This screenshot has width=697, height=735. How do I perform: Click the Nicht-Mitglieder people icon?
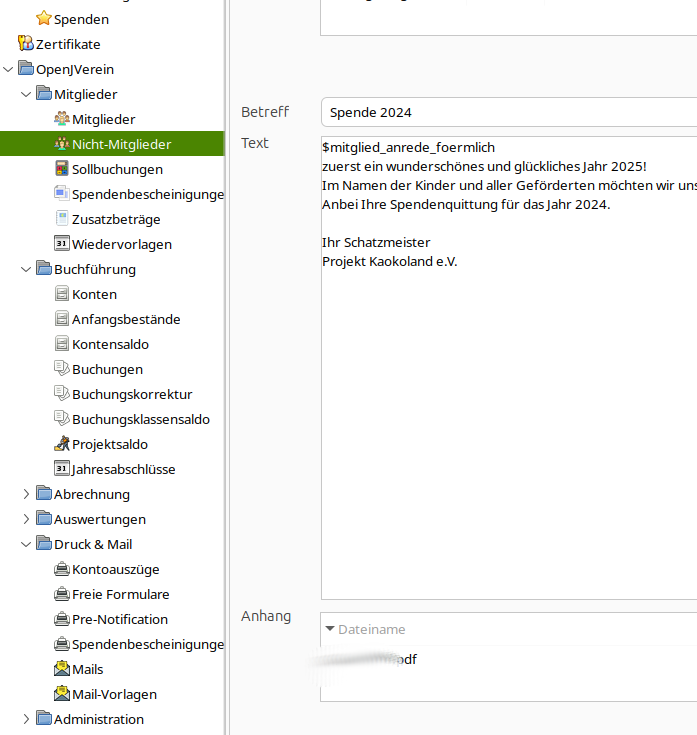62,143
